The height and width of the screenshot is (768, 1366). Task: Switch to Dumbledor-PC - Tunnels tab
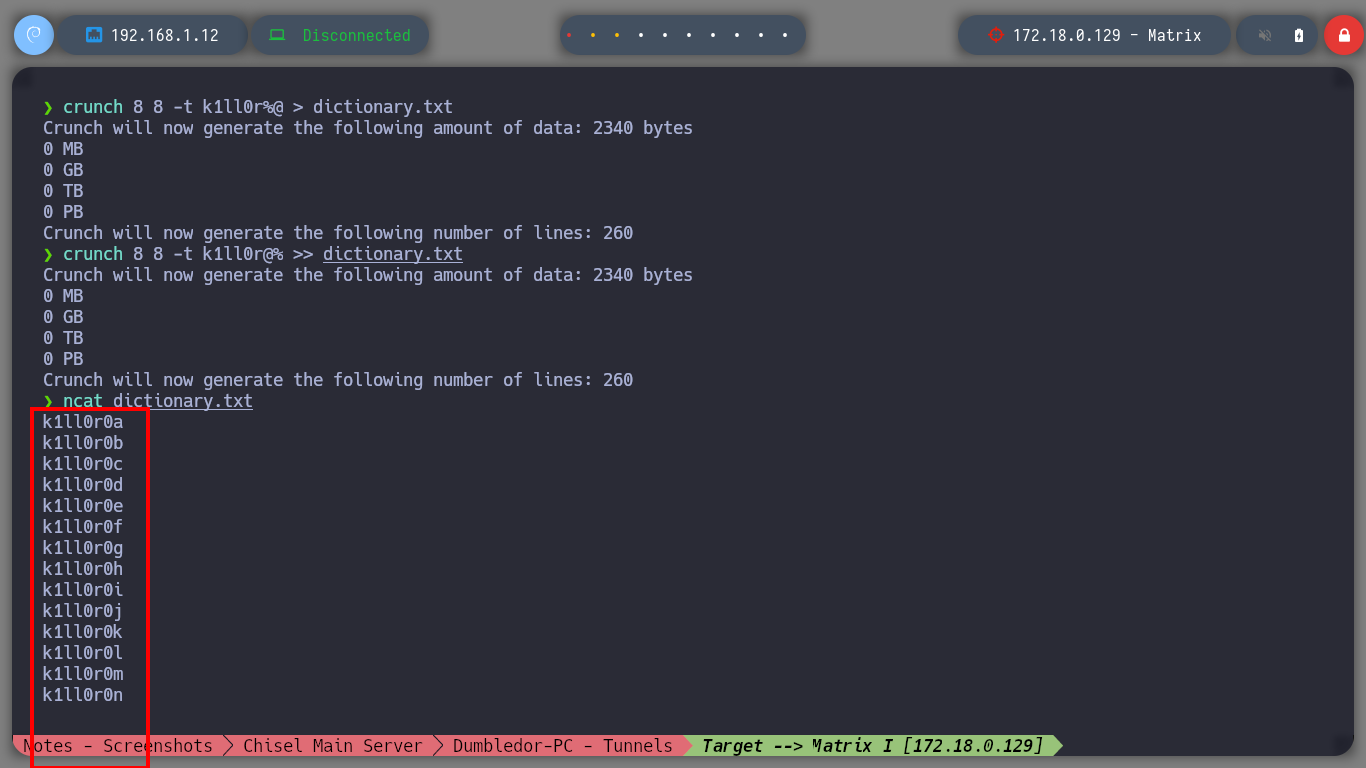(x=563, y=746)
